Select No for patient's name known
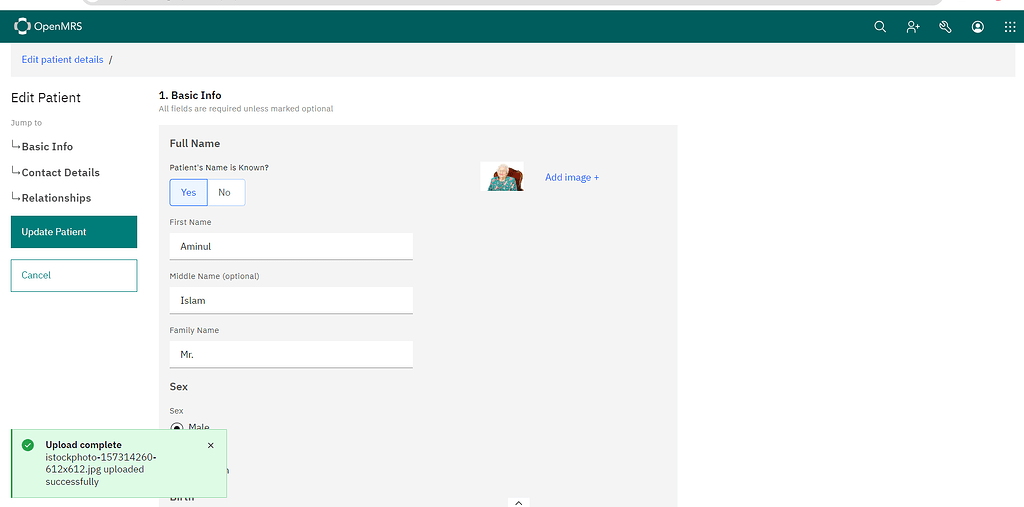The width and height of the screenshot is (1024, 507). tap(225, 192)
